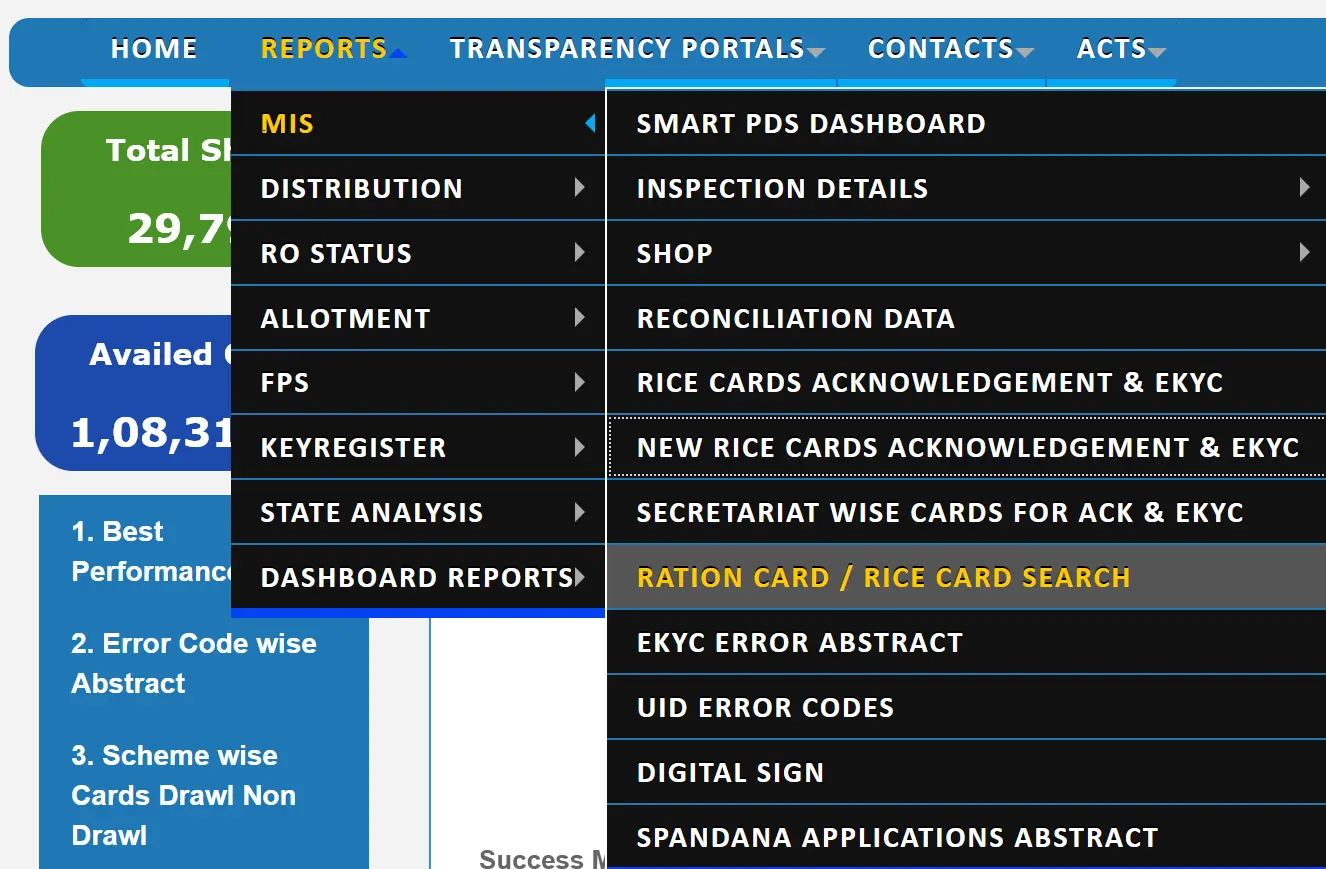1326x869 pixels.
Task: Select INSPECTION DETAILS entry
Action: click(x=966, y=188)
